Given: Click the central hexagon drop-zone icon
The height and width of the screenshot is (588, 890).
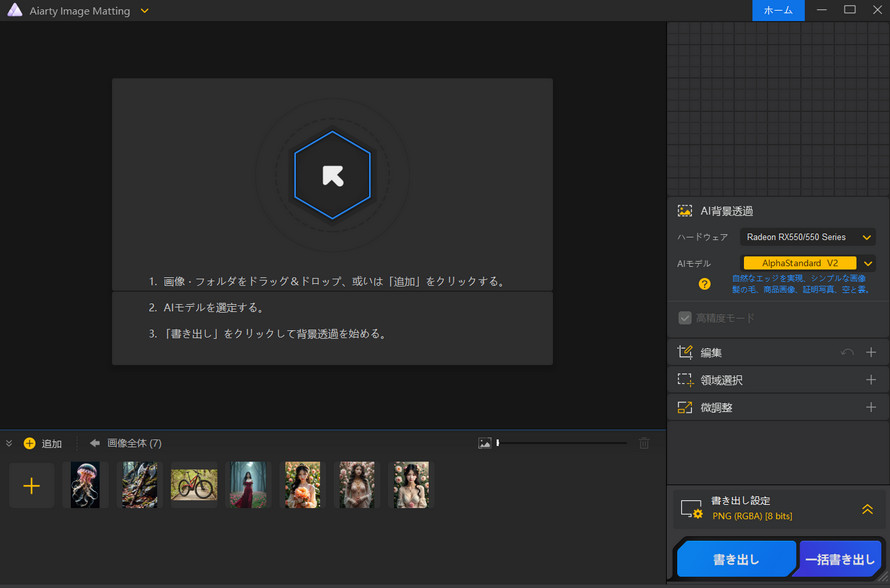Looking at the screenshot, I should [332, 176].
